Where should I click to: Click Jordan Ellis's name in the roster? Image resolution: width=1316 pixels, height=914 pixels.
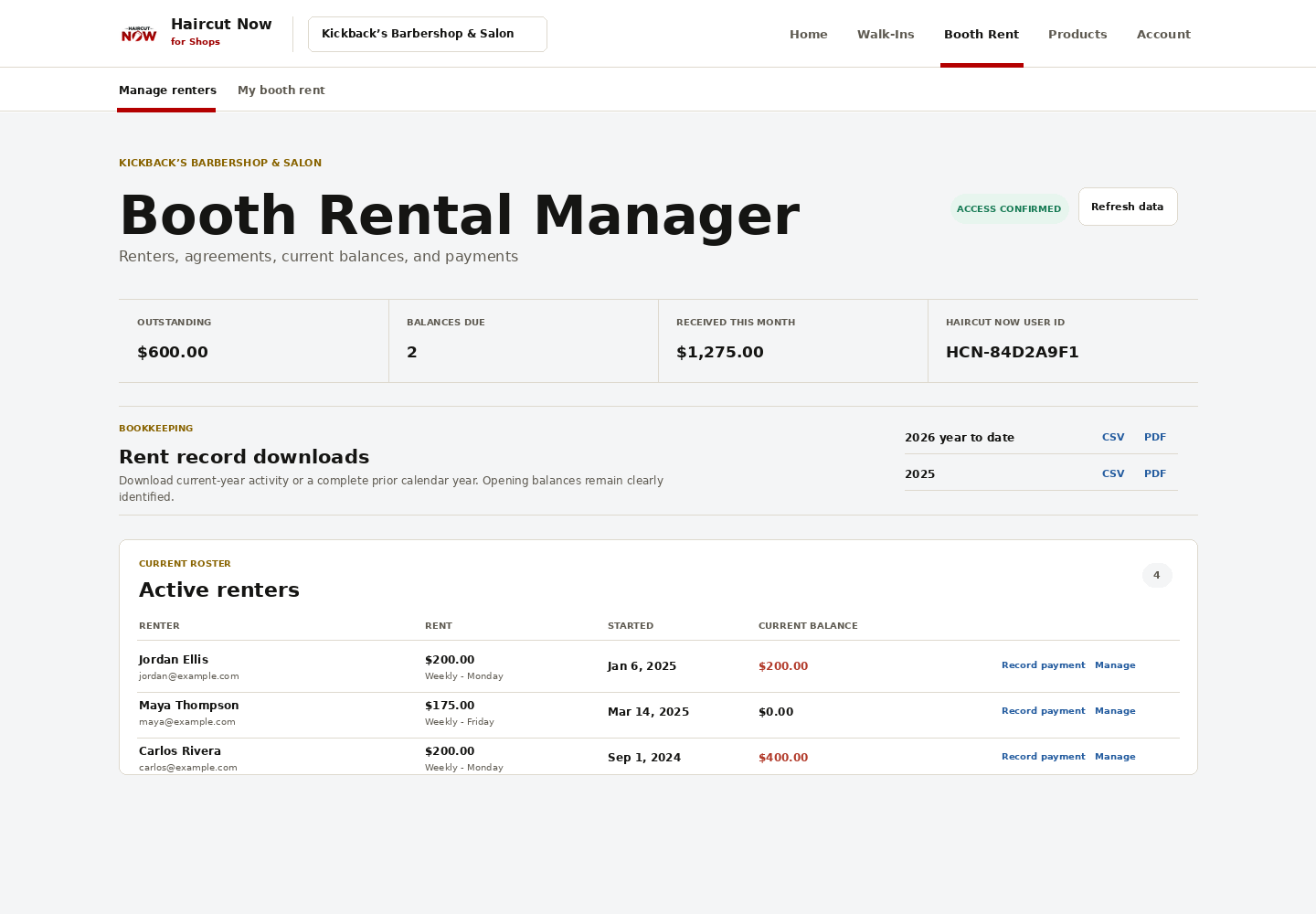[174, 660]
